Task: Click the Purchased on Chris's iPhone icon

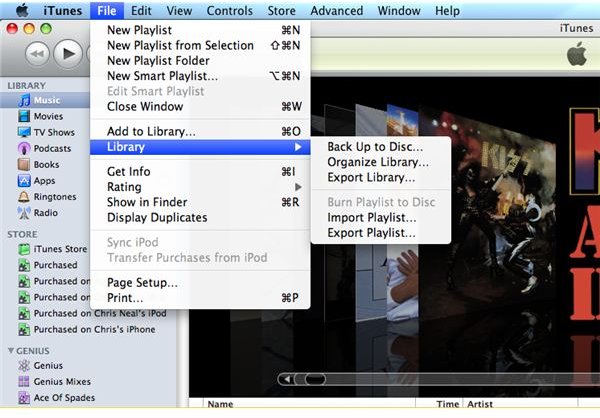Action: [24, 330]
